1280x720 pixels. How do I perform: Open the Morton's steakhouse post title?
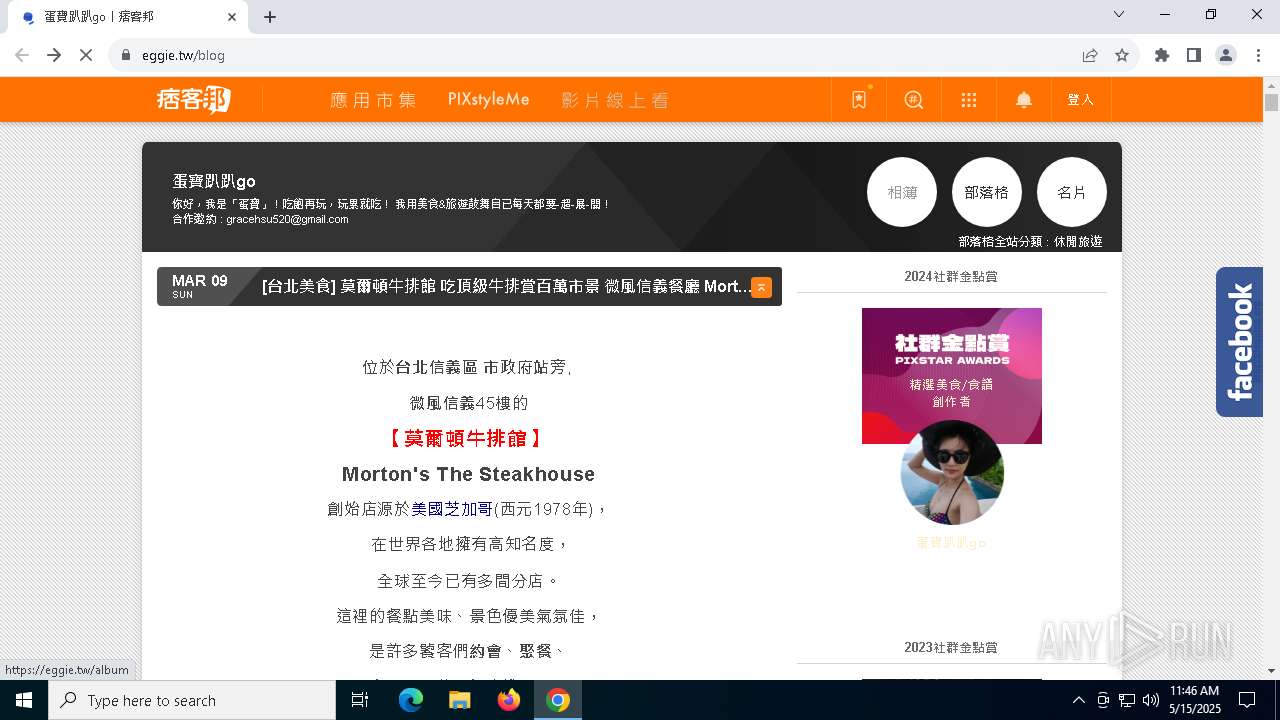[506, 287]
